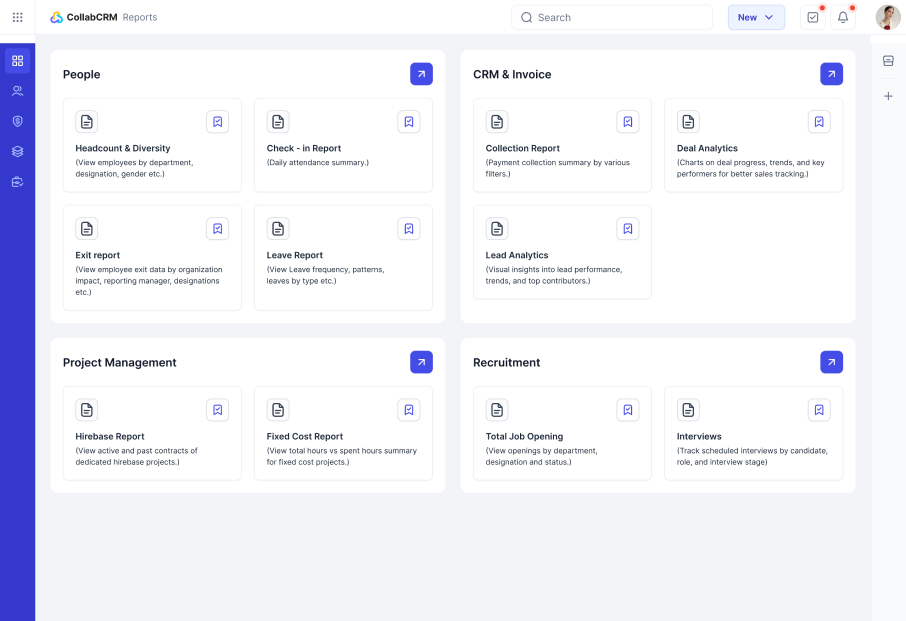The image size is (906, 621).
Task: Click the People section heading
Action: click(81, 75)
